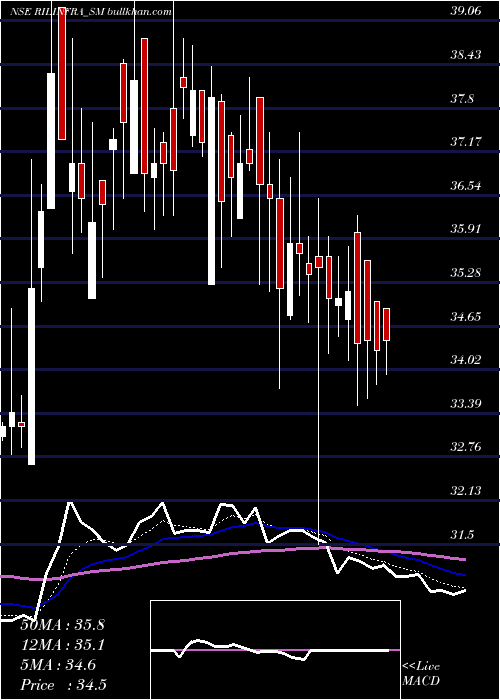Select the Price : 34.5 value
500x700 pixels.
(63, 685)
